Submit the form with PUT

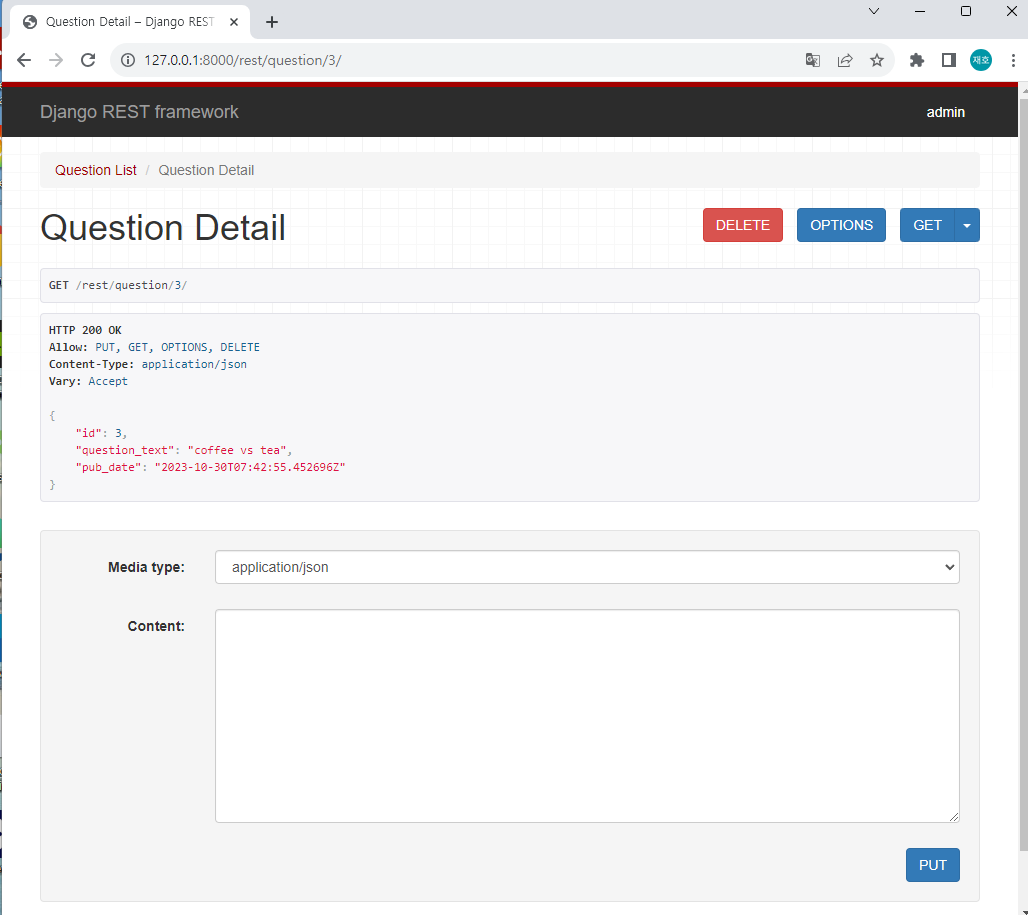(932, 865)
